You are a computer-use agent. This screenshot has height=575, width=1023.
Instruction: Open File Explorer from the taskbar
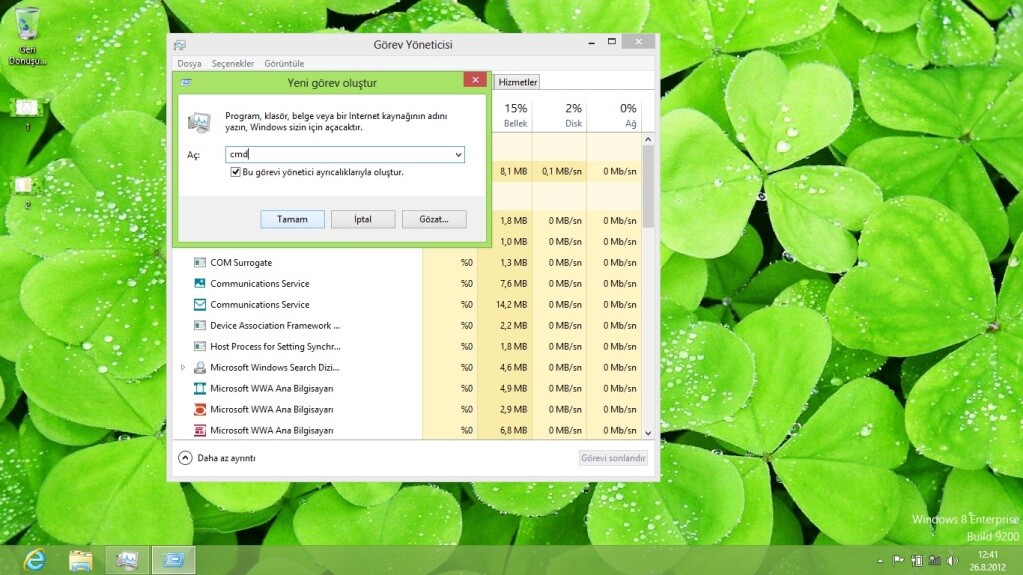click(80, 560)
